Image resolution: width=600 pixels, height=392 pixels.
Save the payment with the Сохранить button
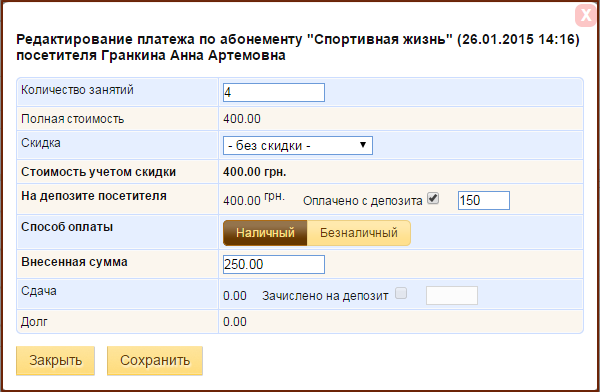click(x=155, y=361)
